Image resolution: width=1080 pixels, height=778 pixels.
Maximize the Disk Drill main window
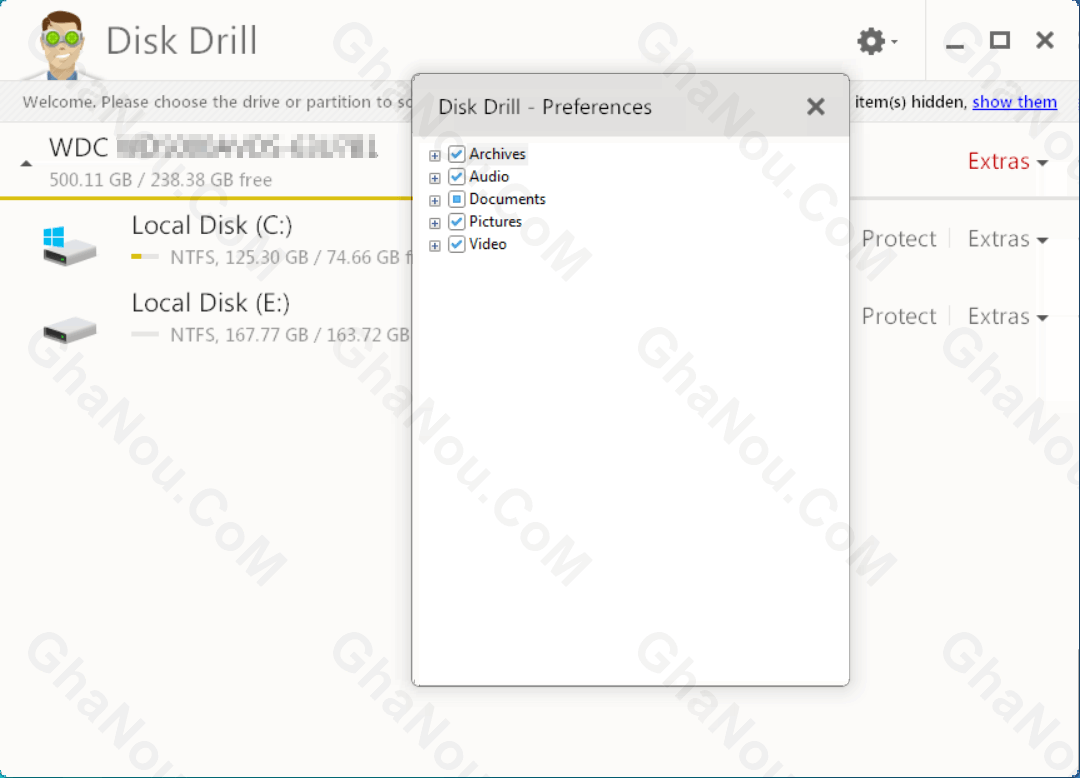pos(999,41)
